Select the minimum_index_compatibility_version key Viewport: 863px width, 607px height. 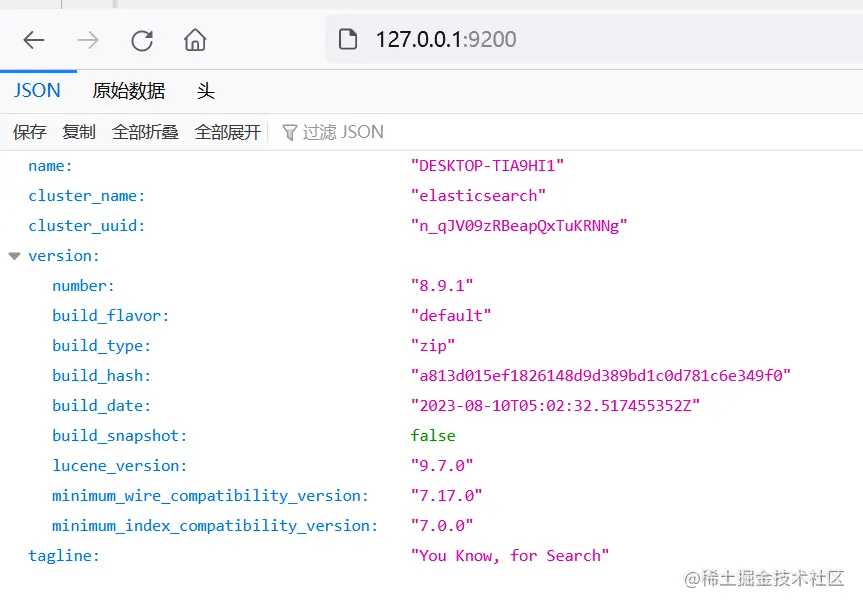pyautogui.click(x=215, y=526)
